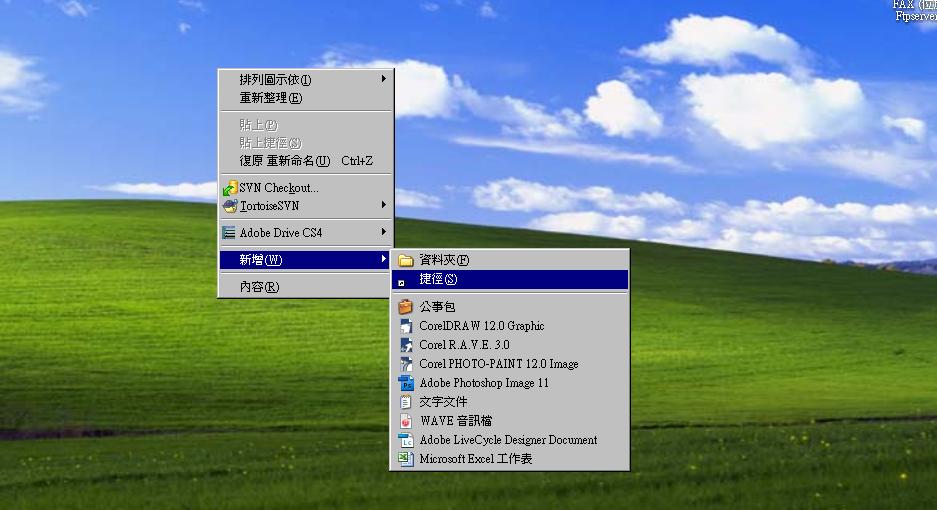Click the WAVE audio file icon
The image size is (937, 510).
pos(406,421)
